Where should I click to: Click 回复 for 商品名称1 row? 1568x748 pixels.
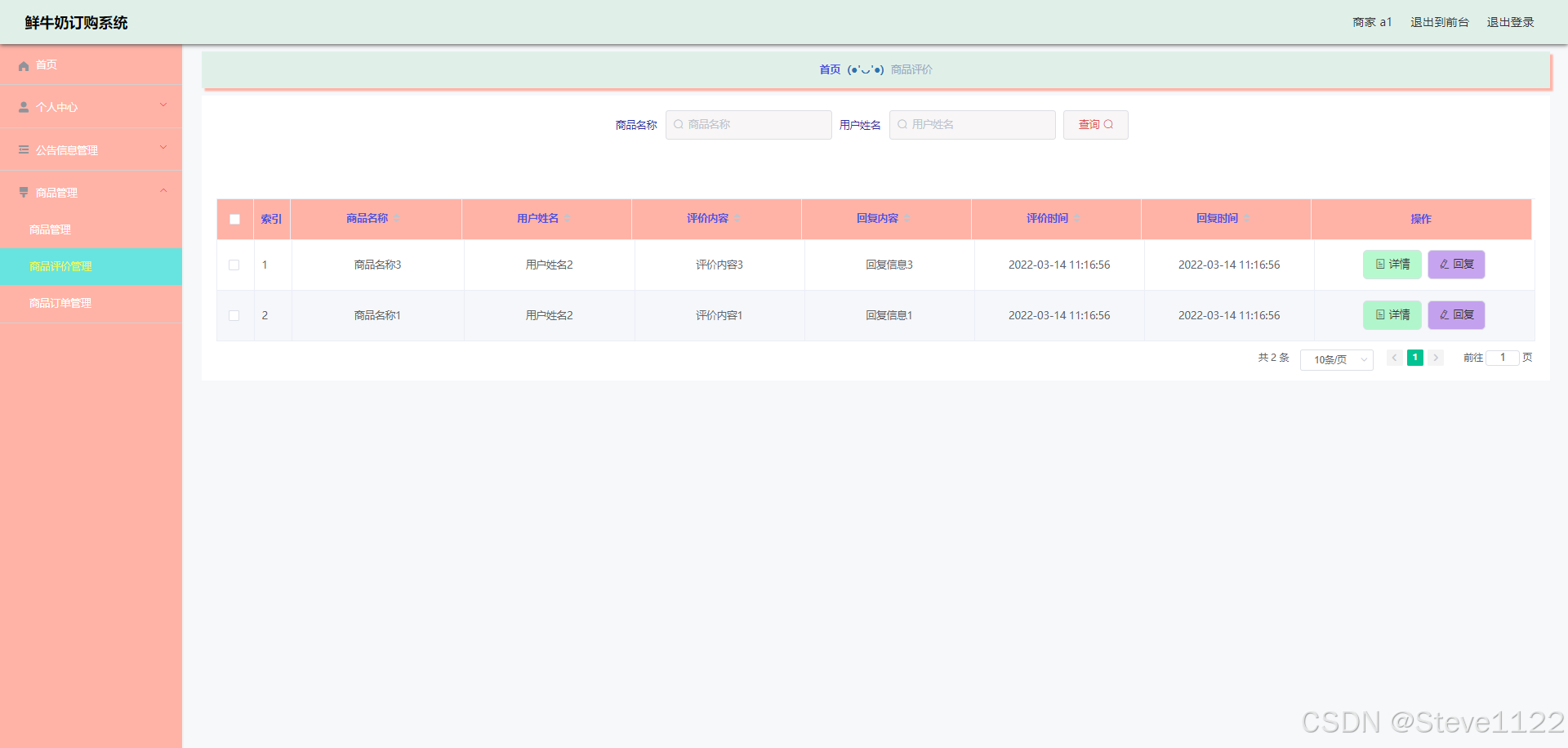(x=1456, y=315)
